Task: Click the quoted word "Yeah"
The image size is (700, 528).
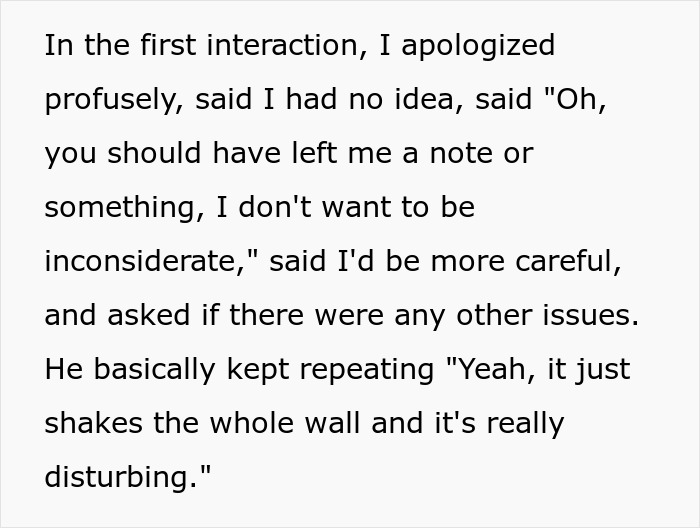Action: click(x=493, y=370)
